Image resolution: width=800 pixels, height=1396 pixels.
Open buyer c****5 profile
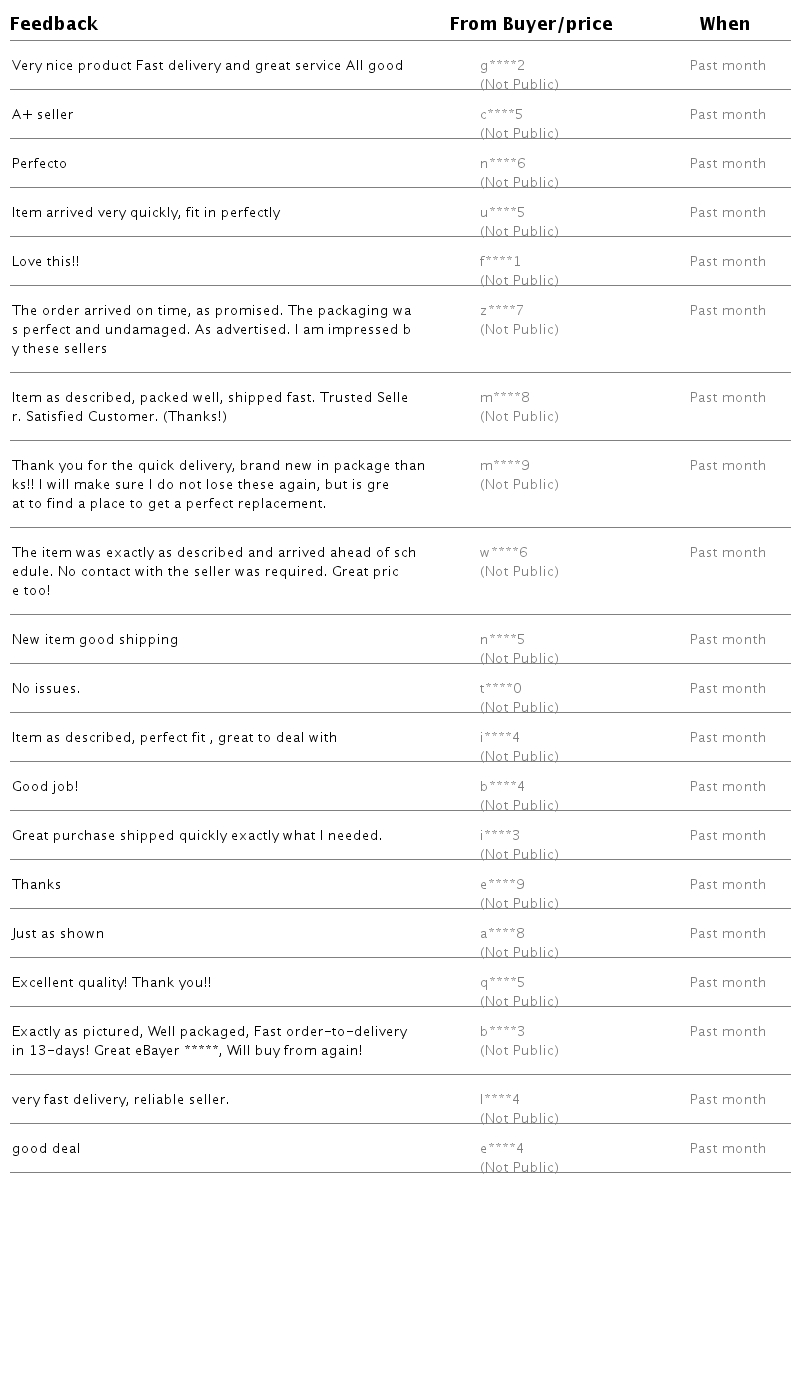pos(501,115)
